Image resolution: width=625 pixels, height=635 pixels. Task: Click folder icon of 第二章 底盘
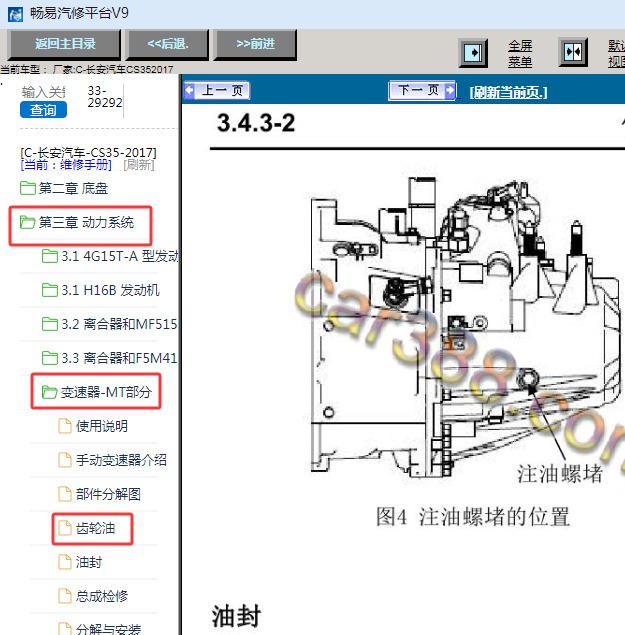[28, 188]
